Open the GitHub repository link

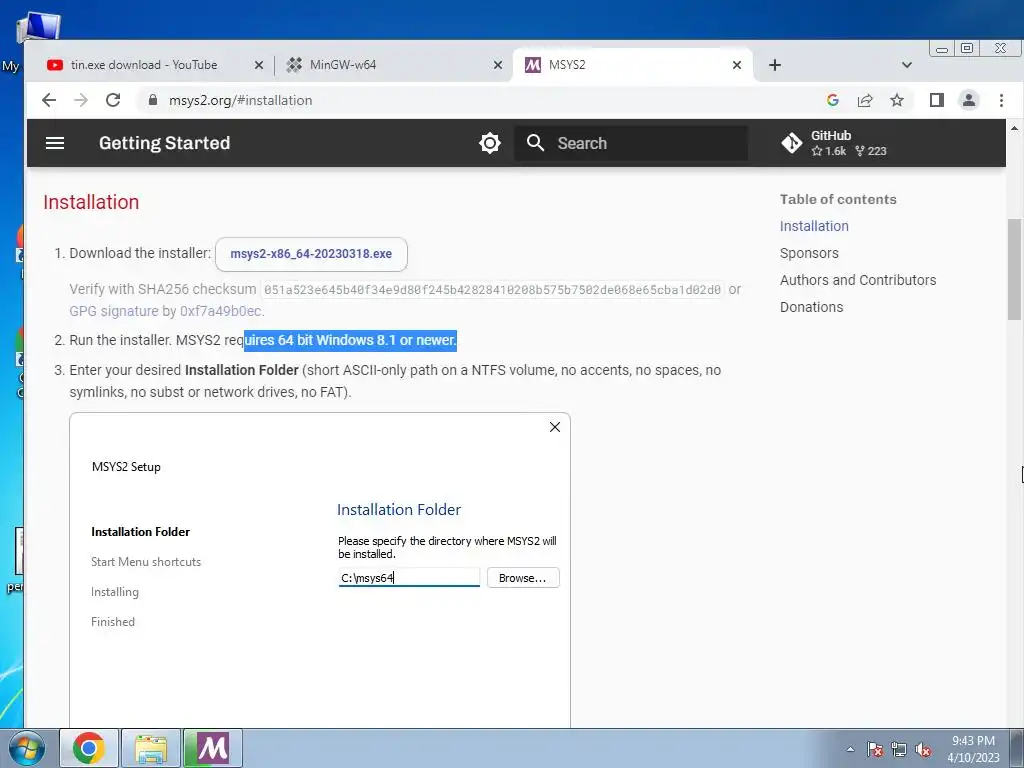[x=835, y=143]
